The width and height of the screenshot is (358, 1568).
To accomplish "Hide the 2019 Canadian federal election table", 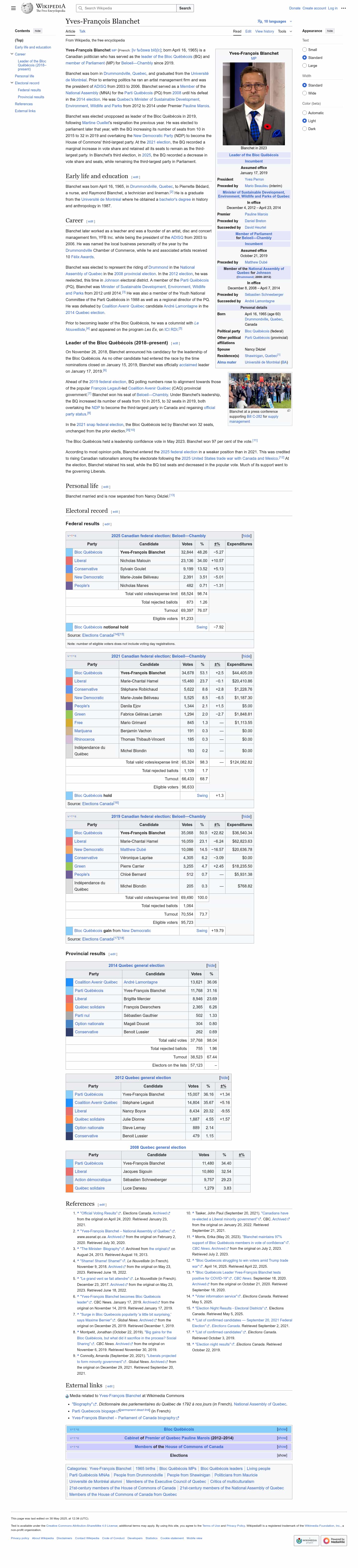I will pos(246,816).
